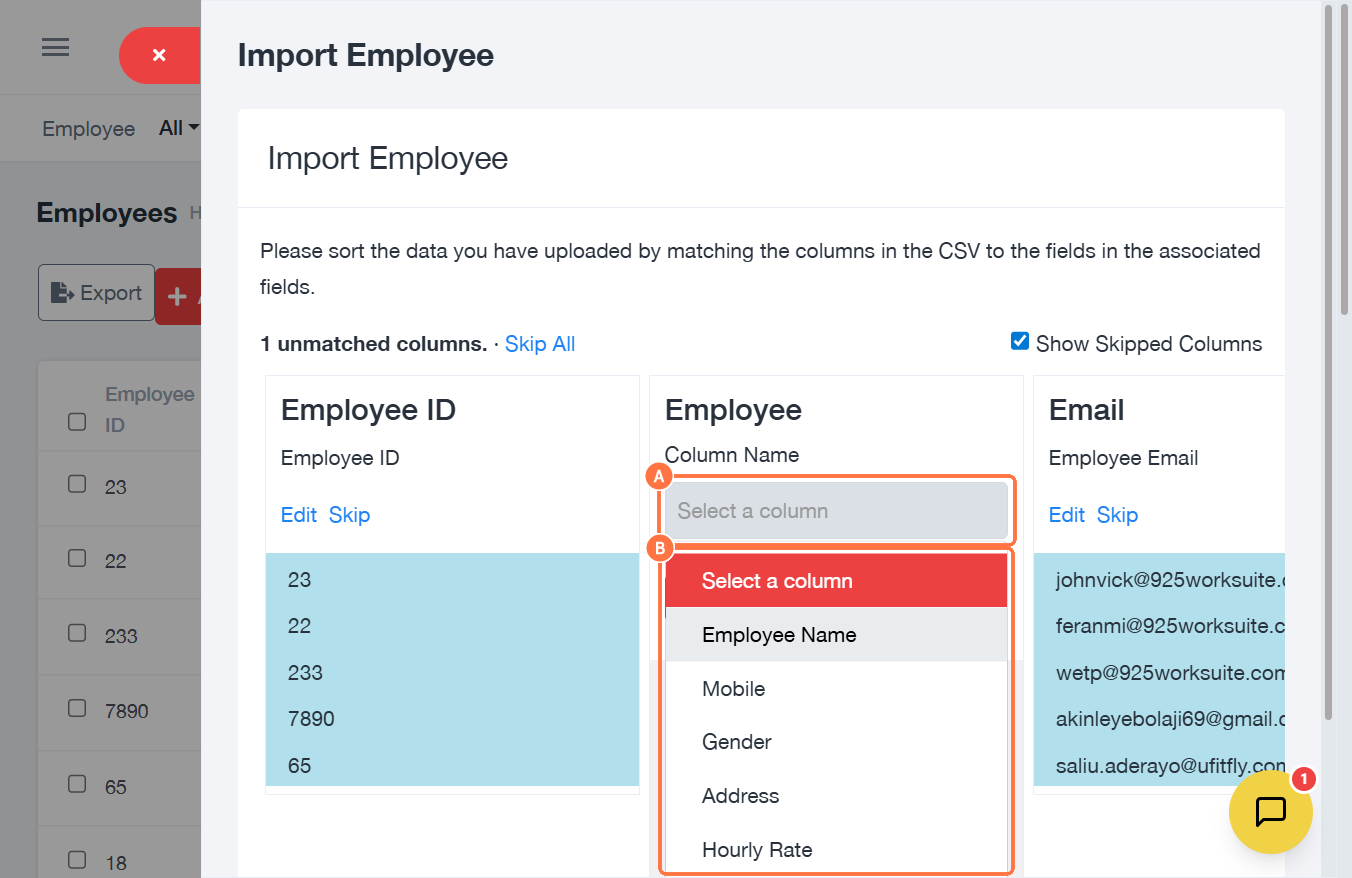Screen dimensions: 1352x878
Task: Click the red close X button
Action: pos(159,55)
